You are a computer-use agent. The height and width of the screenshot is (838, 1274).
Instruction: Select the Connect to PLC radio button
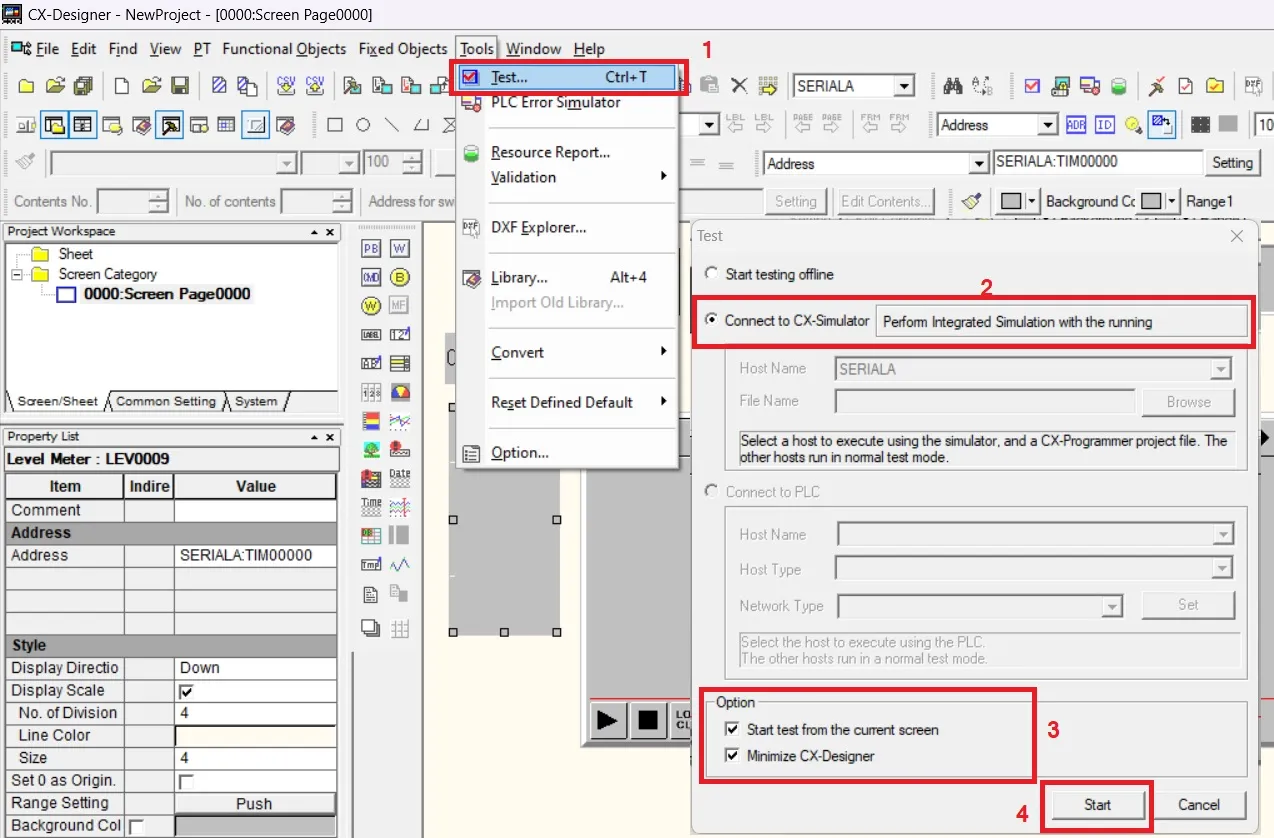click(710, 491)
